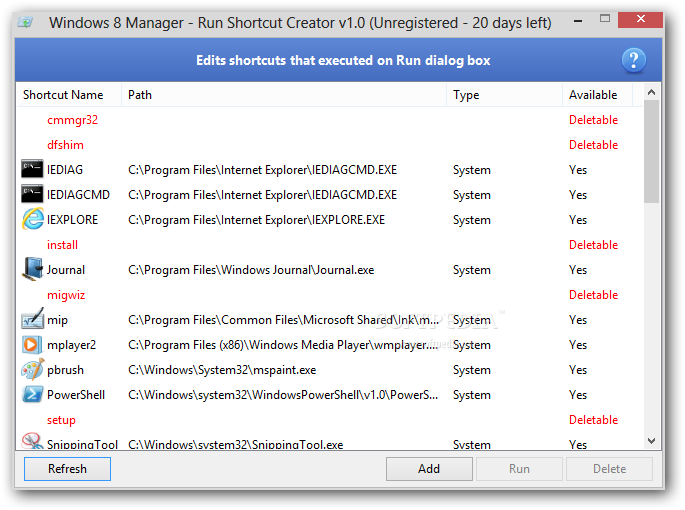The height and width of the screenshot is (510, 685).
Task: Click the Journal.exe path cell
Action: (251, 270)
